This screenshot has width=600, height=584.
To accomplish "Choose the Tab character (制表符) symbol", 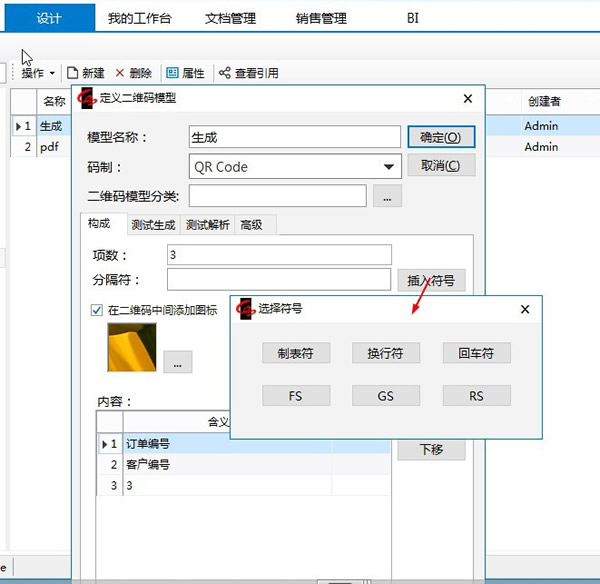I will tap(295, 353).
